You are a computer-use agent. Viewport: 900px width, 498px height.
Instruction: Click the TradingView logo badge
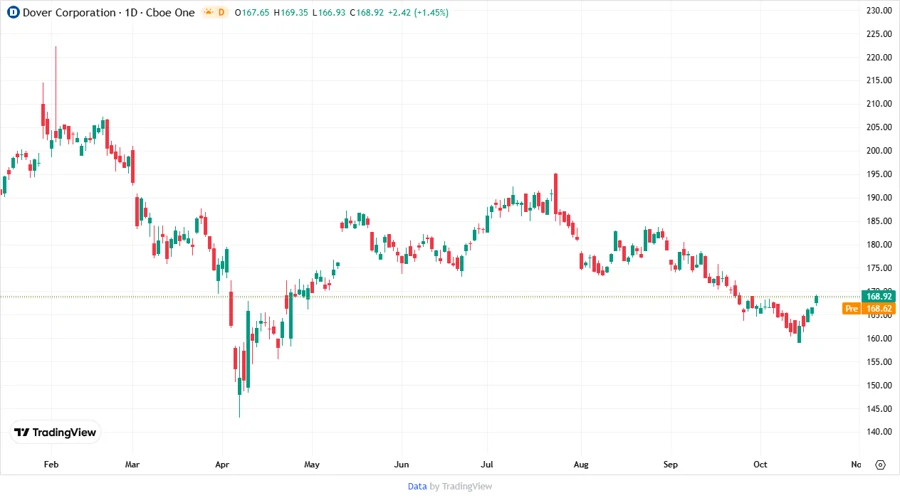coord(56,433)
